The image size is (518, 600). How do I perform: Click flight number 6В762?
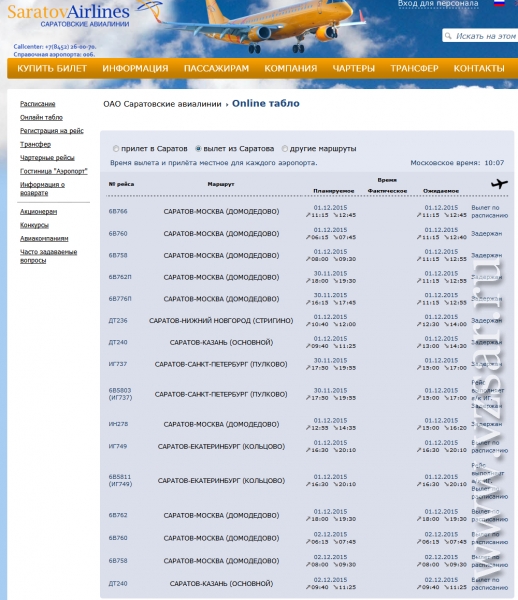(118, 515)
